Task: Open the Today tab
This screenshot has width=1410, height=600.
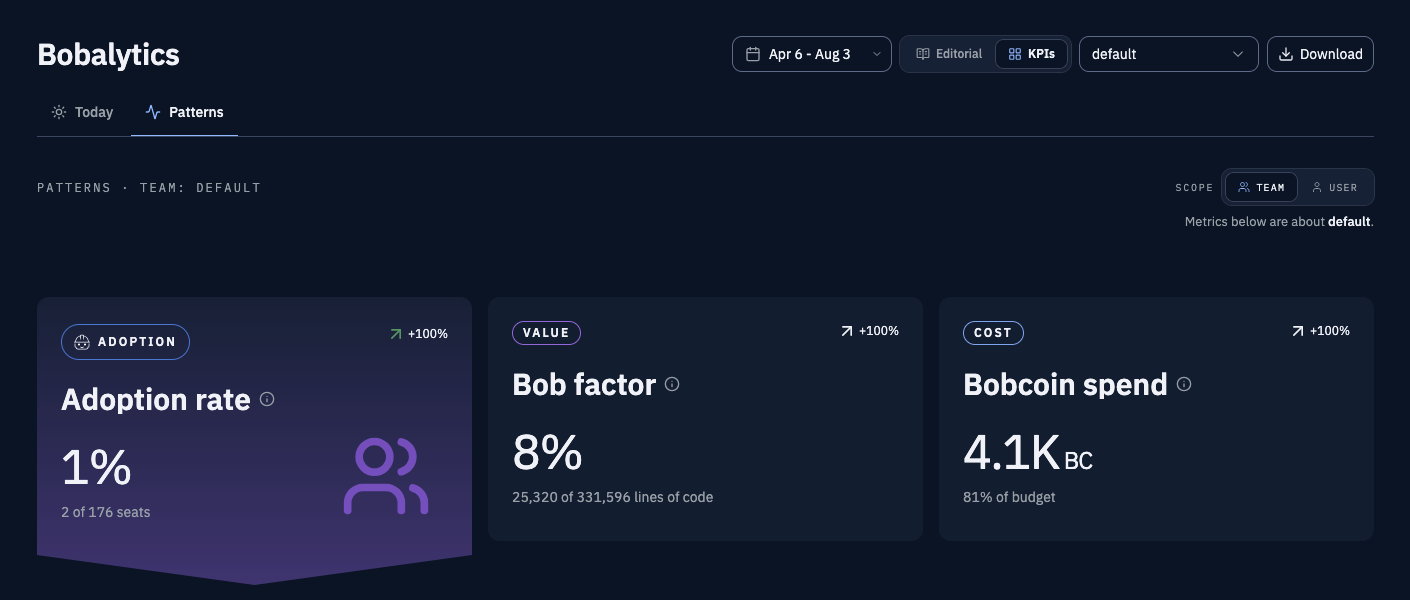Action: click(x=83, y=112)
